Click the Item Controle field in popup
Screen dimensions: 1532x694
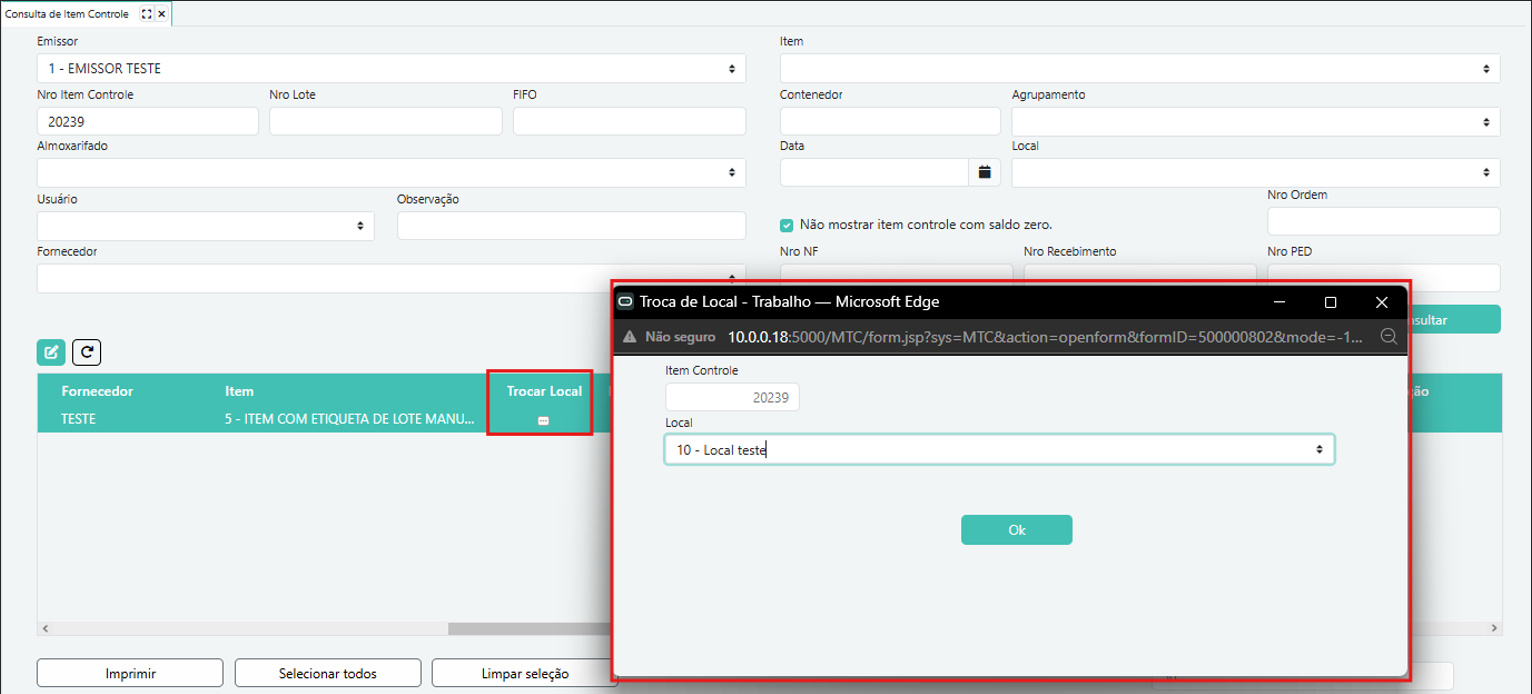[732, 397]
